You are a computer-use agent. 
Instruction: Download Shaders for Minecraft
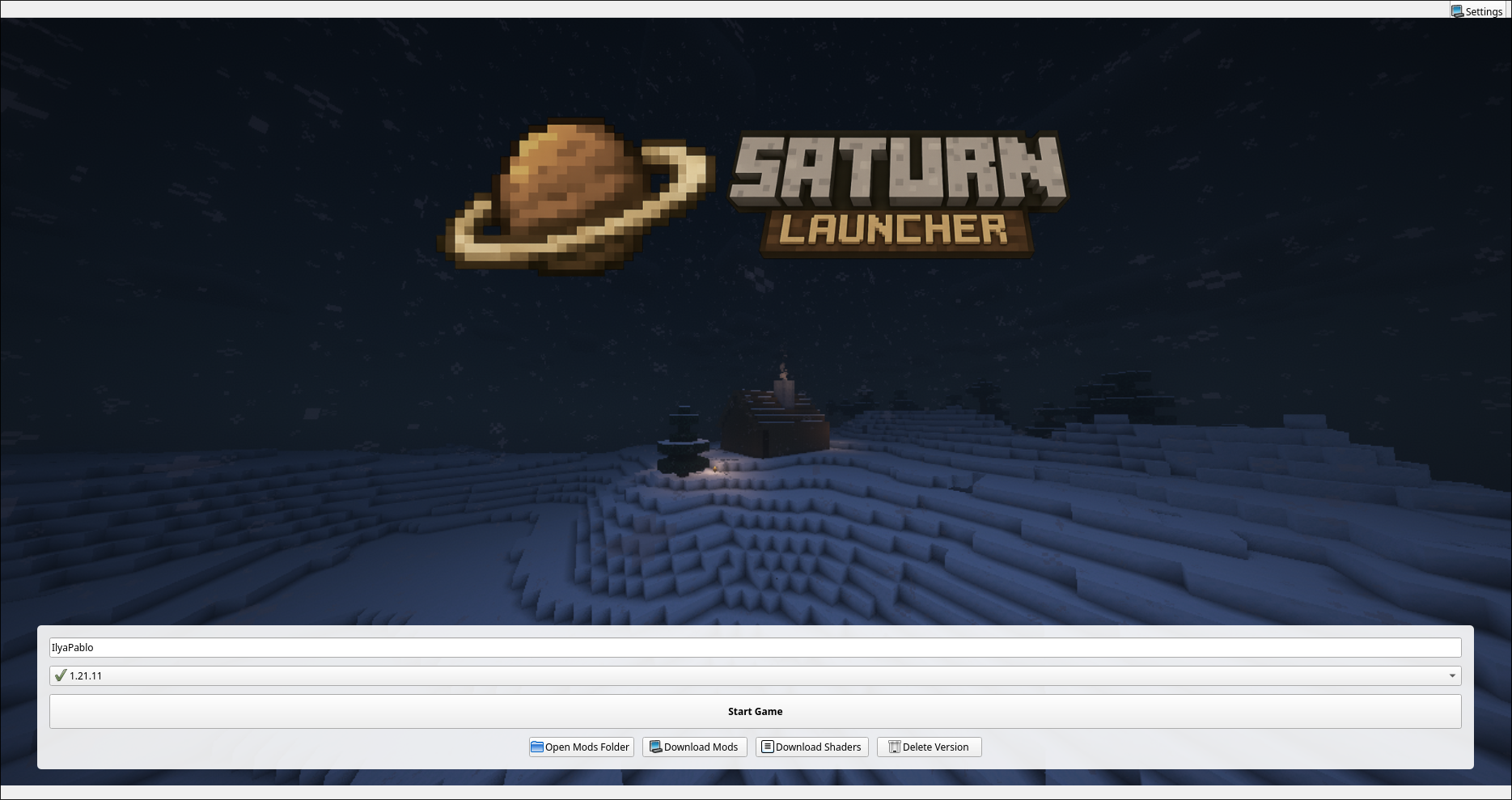point(811,747)
